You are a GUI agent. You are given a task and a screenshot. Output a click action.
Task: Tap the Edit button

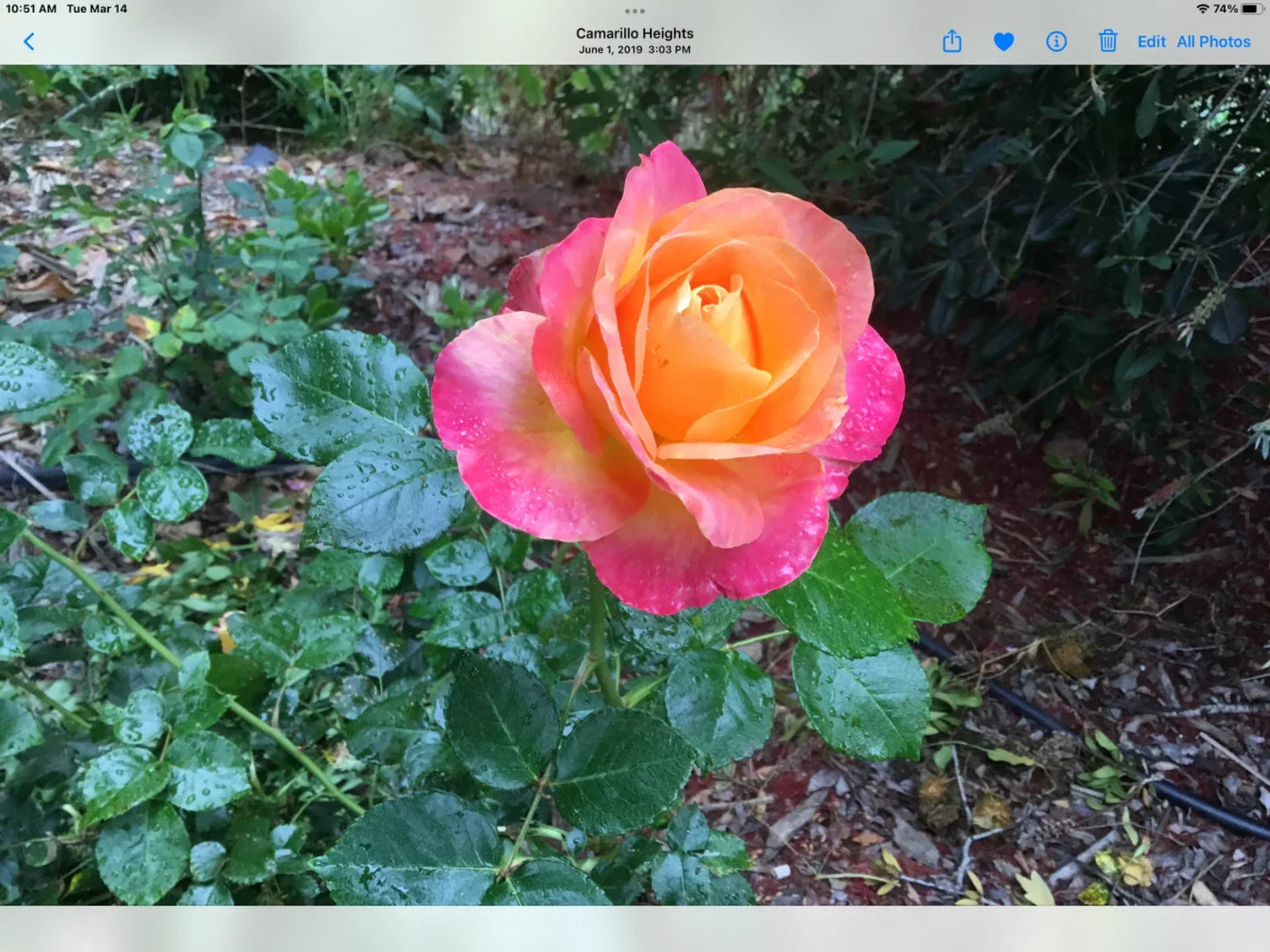1151,41
